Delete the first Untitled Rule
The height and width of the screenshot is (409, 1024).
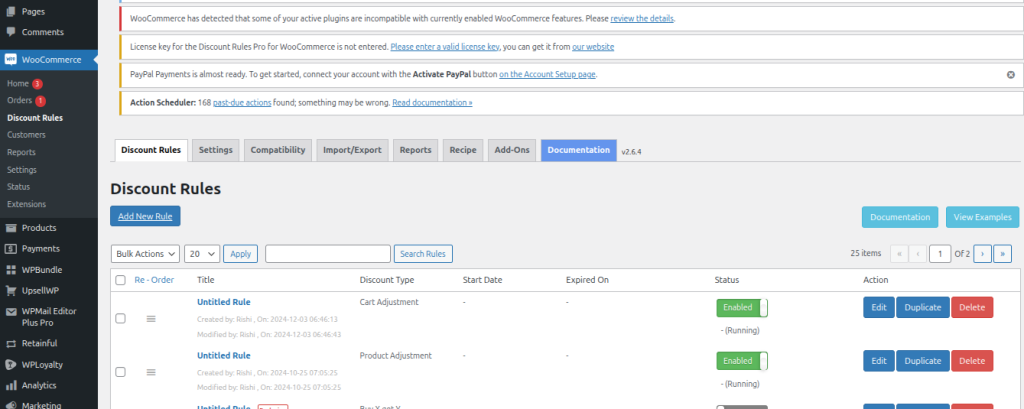pos(971,307)
